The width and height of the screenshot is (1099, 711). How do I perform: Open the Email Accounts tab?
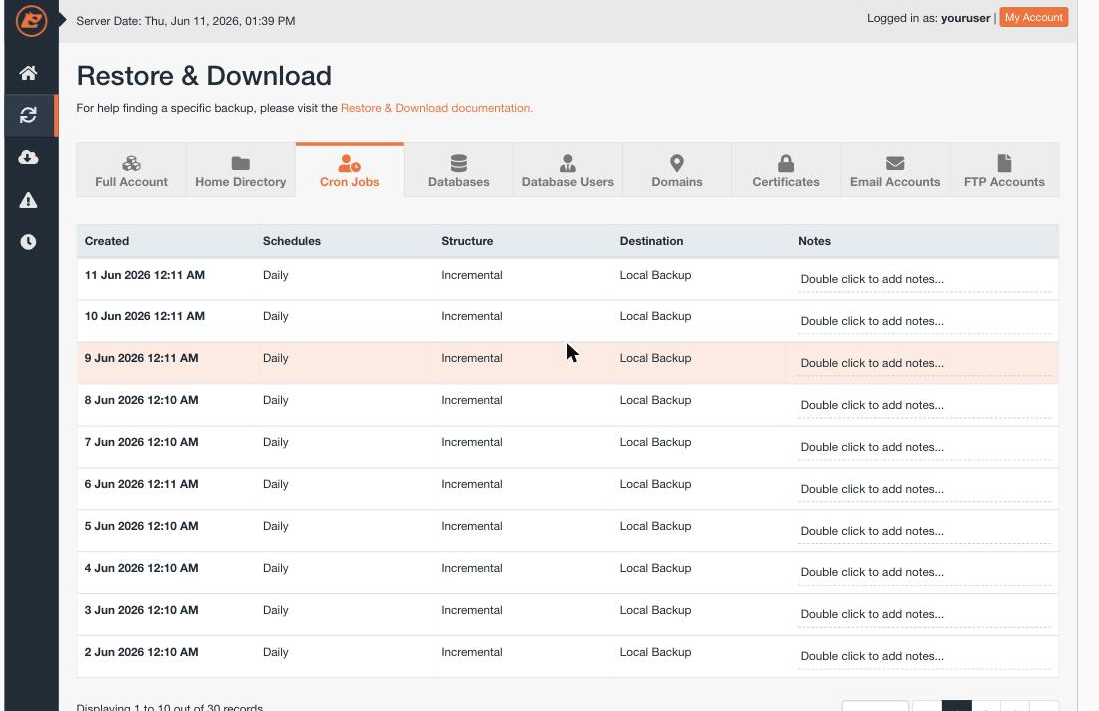(x=895, y=170)
